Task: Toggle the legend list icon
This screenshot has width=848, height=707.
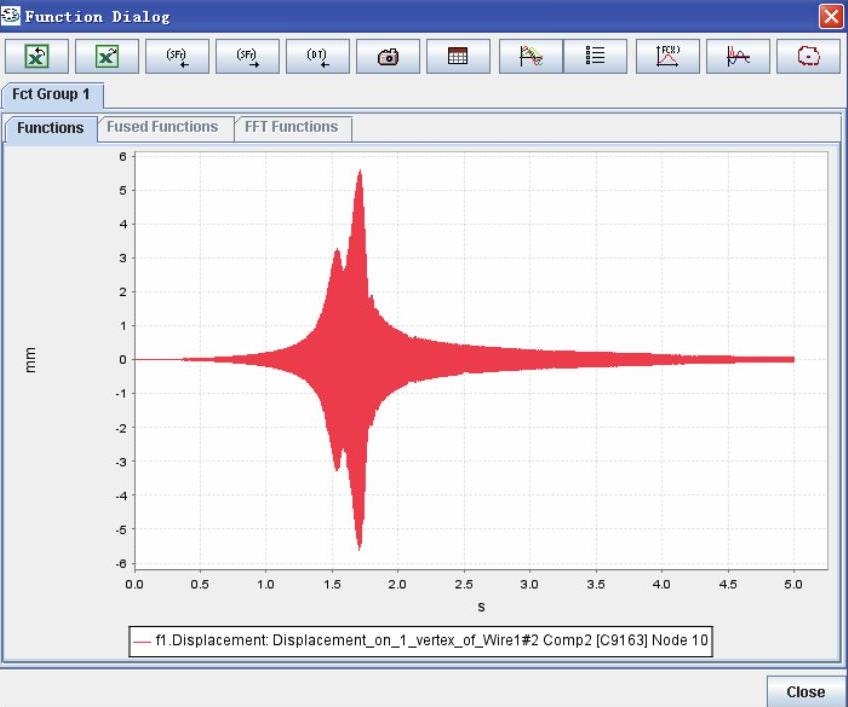Action: point(595,57)
